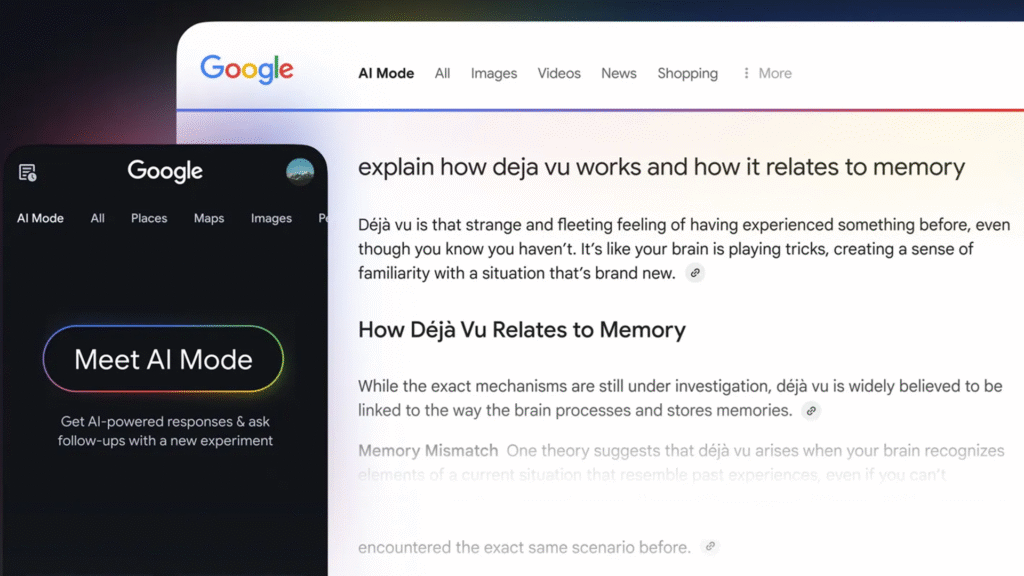This screenshot has width=1024, height=576.
Task: Click the link icon beside "exact same scenario before"
Action: (710, 547)
